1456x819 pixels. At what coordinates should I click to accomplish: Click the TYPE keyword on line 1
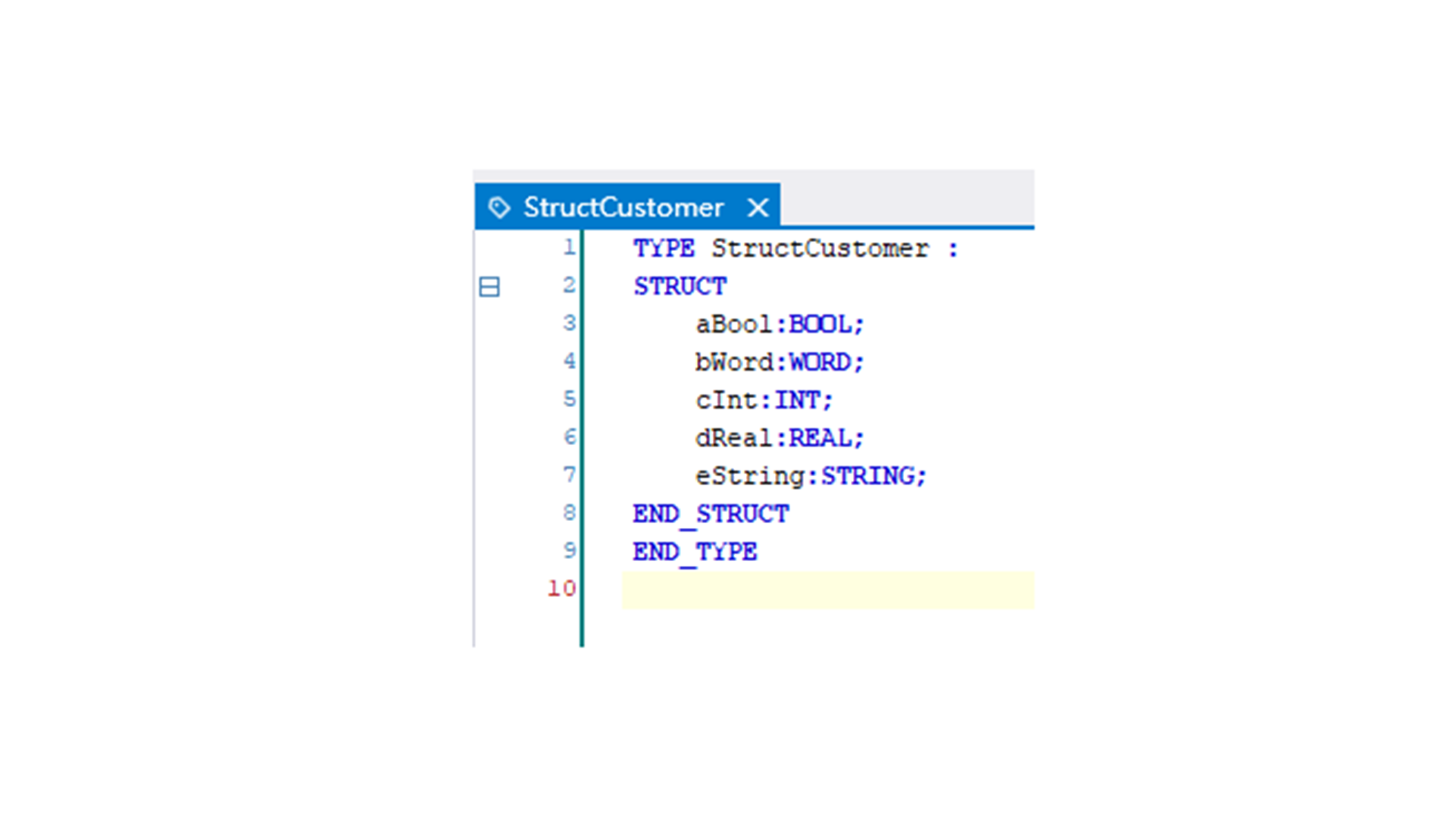coord(664,249)
